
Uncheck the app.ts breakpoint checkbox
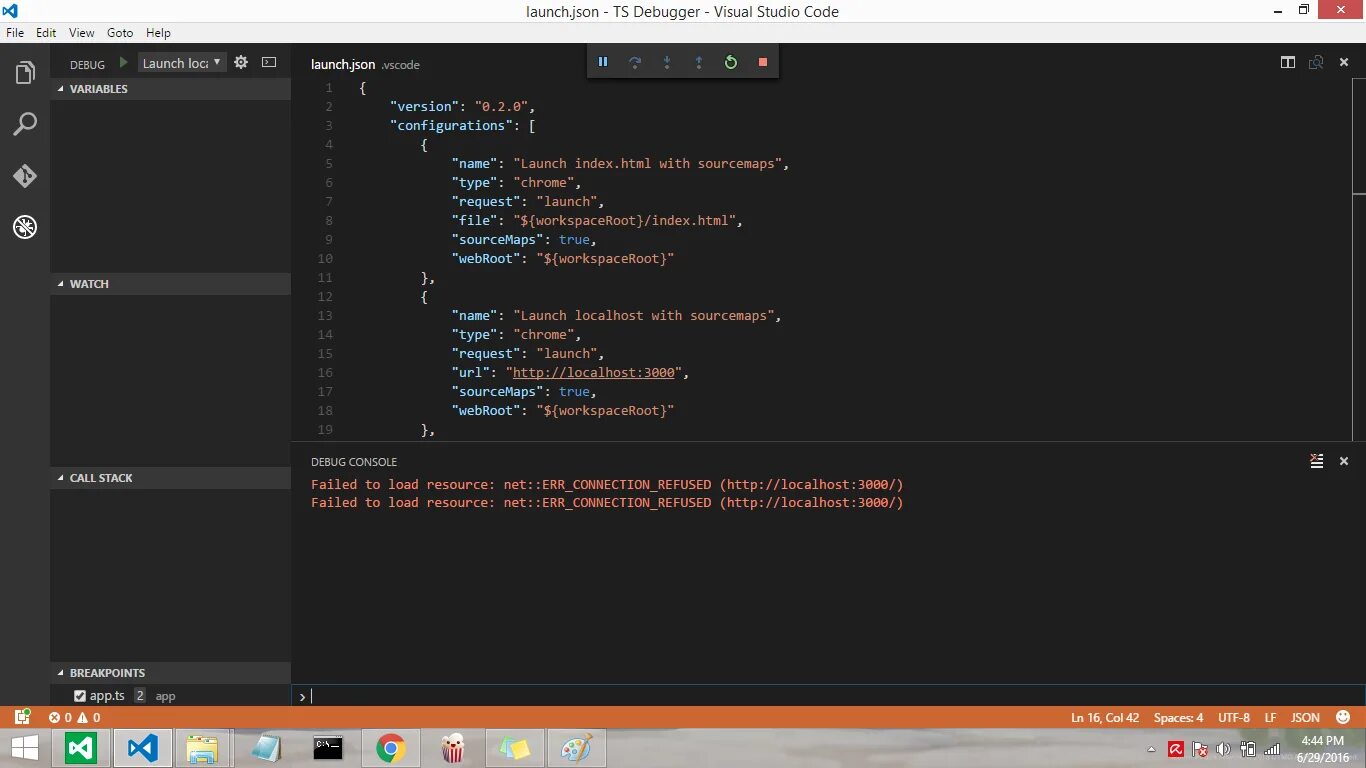point(80,696)
